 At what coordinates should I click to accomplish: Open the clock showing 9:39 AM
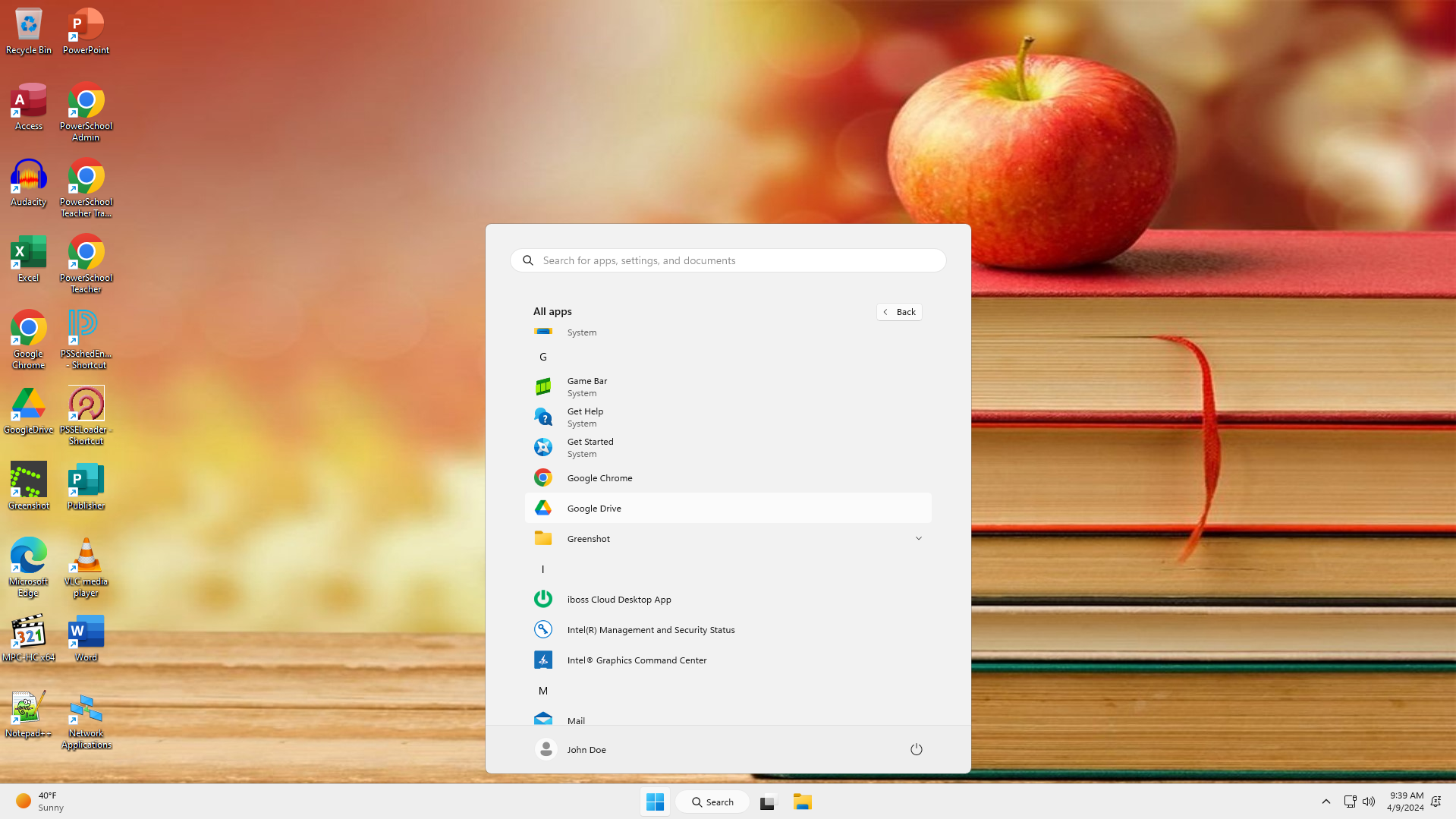(x=1405, y=802)
